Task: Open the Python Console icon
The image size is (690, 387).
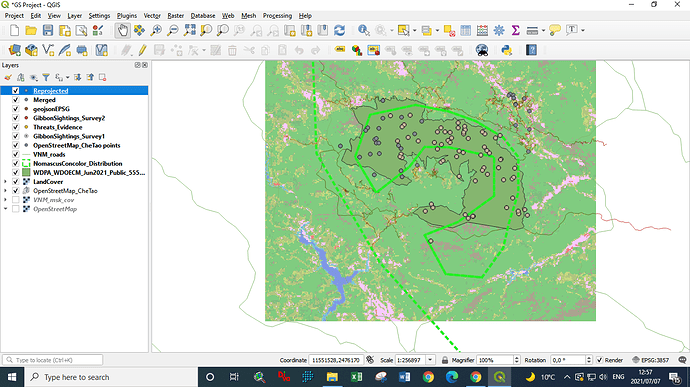Action: click(x=506, y=50)
